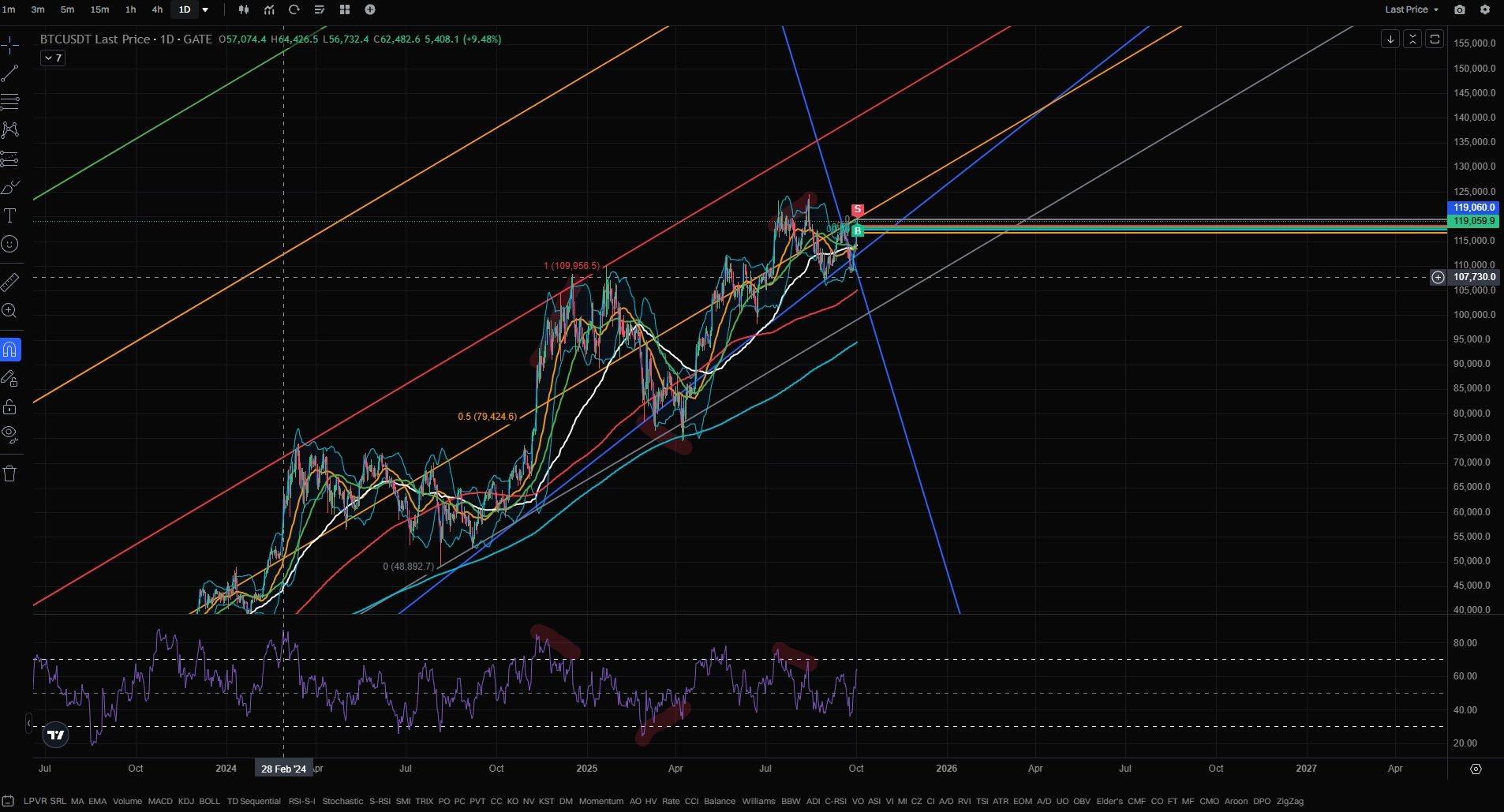Toggle stay-in-drawing-mode pencil lock
The height and width of the screenshot is (812, 1504).
[x=9, y=379]
